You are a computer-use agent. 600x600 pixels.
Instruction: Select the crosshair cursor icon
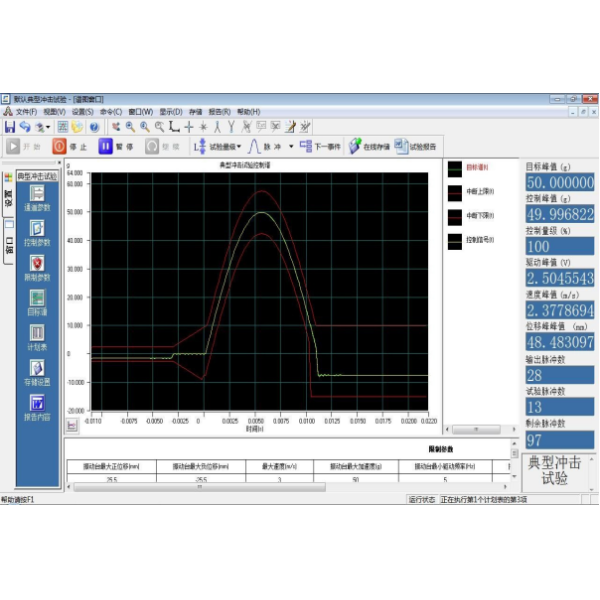click(x=189, y=127)
